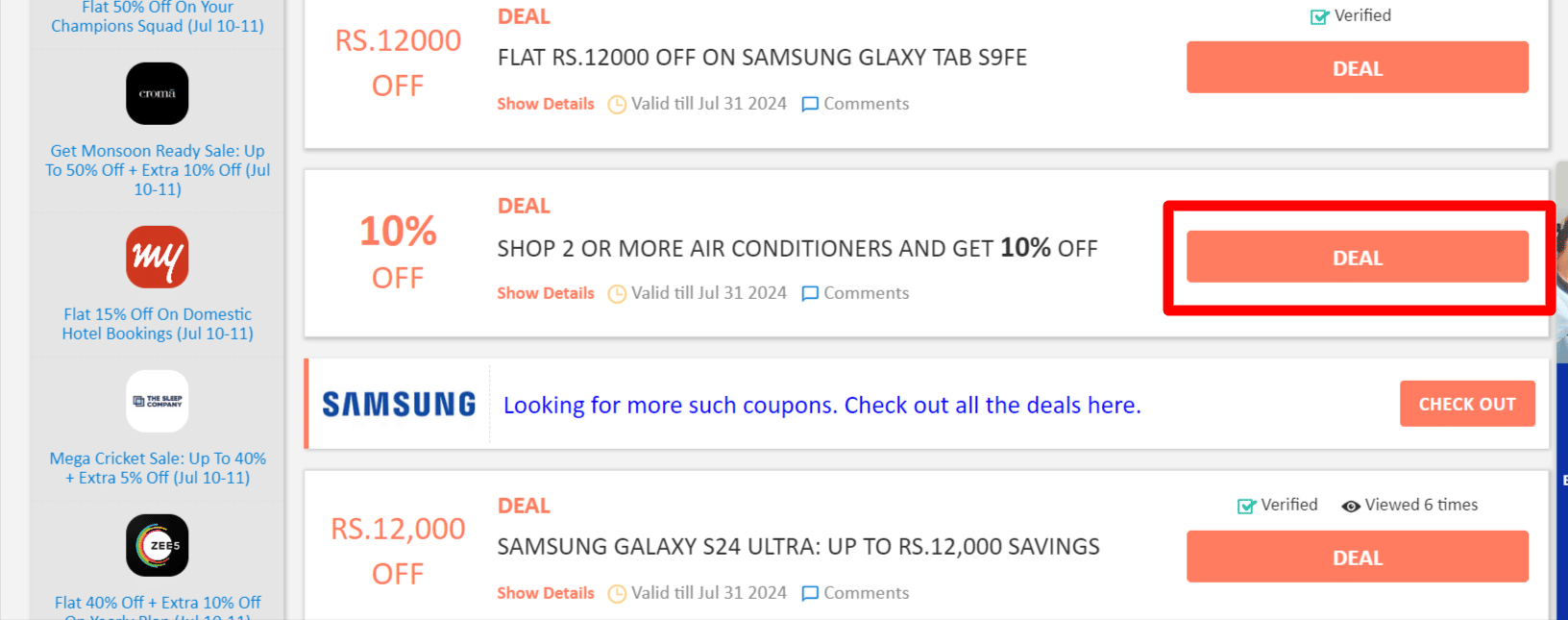The image size is (1568, 620).
Task: Click DEAL for Samsung Galaxy S24 Ultra savings
Action: coord(1357,557)
